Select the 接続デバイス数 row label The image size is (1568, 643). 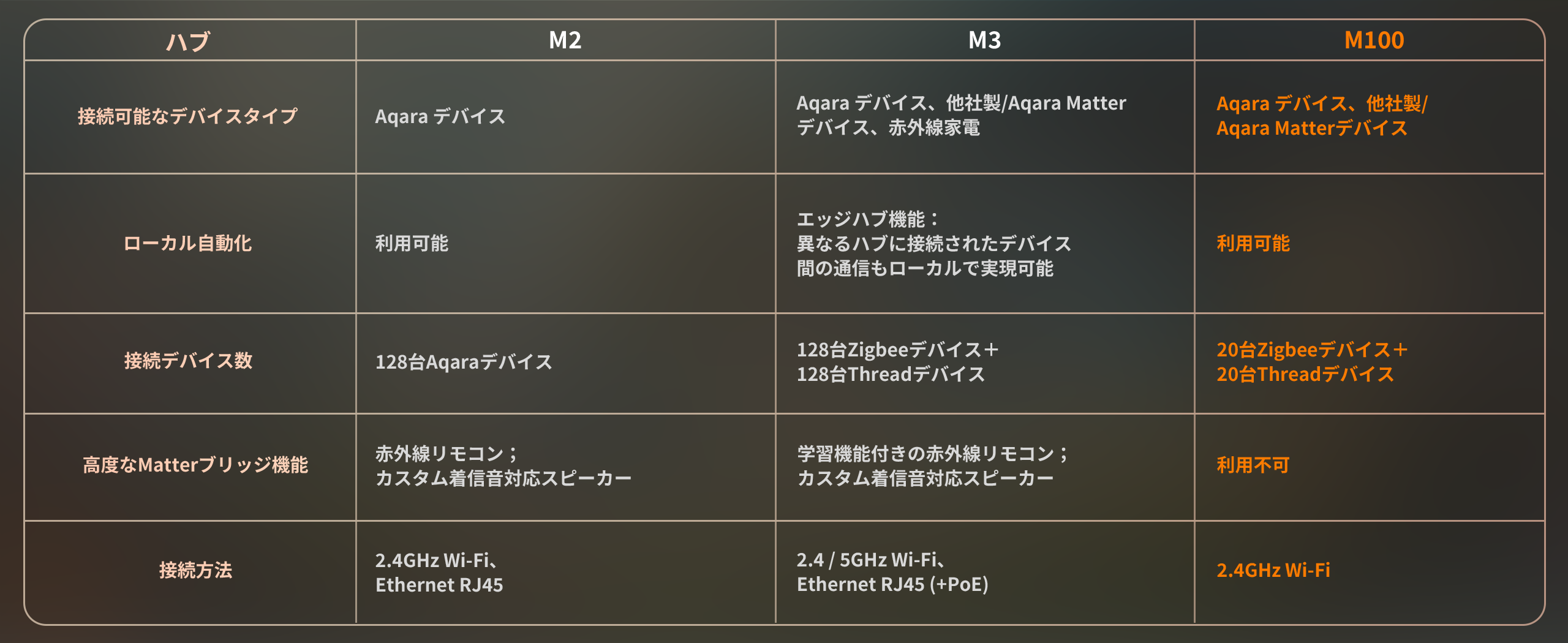point(188,361)
